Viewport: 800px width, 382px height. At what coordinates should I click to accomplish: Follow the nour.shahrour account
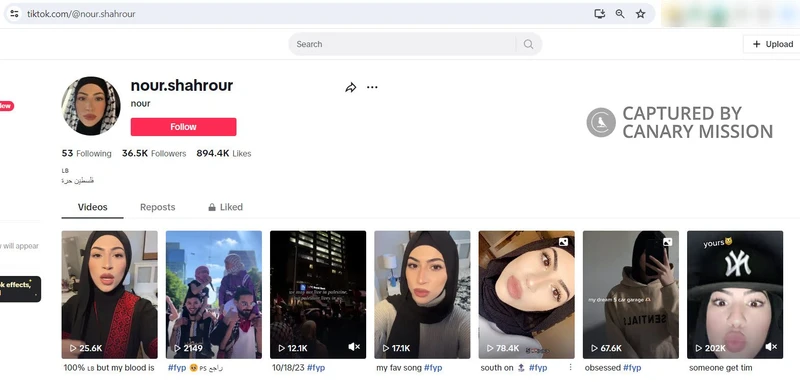[x=183, y=127]
